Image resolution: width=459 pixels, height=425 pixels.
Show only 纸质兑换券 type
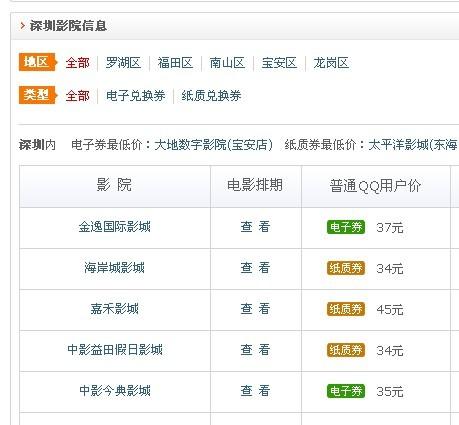tap(211, 96)
